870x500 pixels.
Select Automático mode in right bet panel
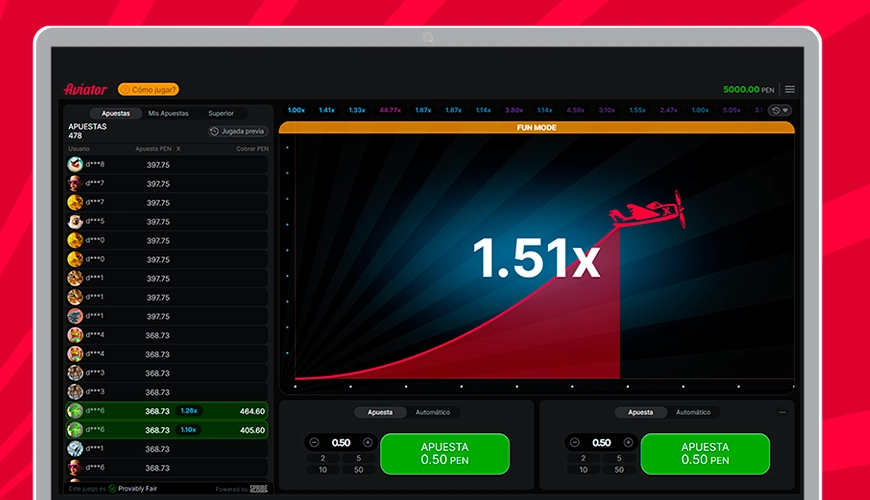coord(693,412)
